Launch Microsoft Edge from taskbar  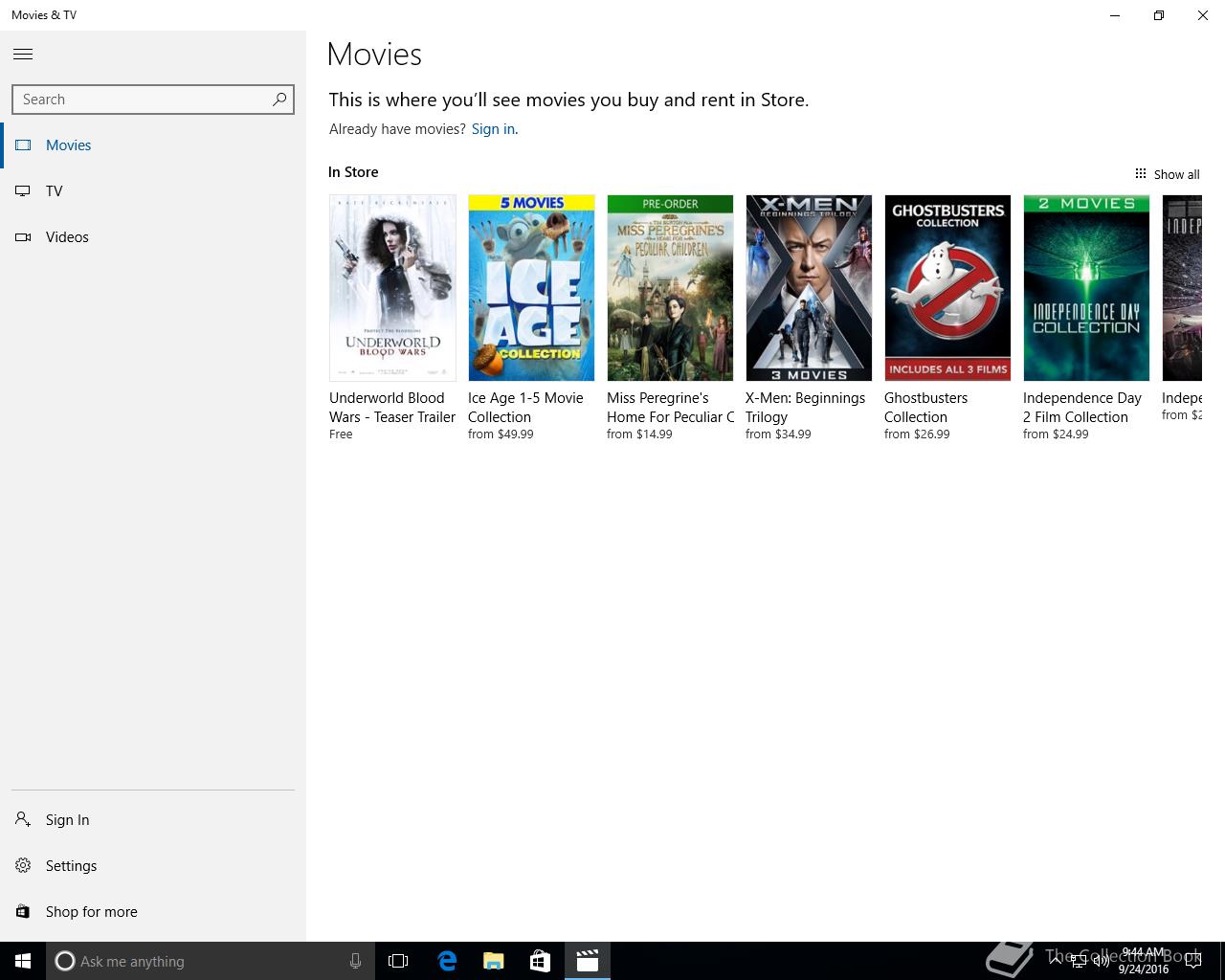447,961
